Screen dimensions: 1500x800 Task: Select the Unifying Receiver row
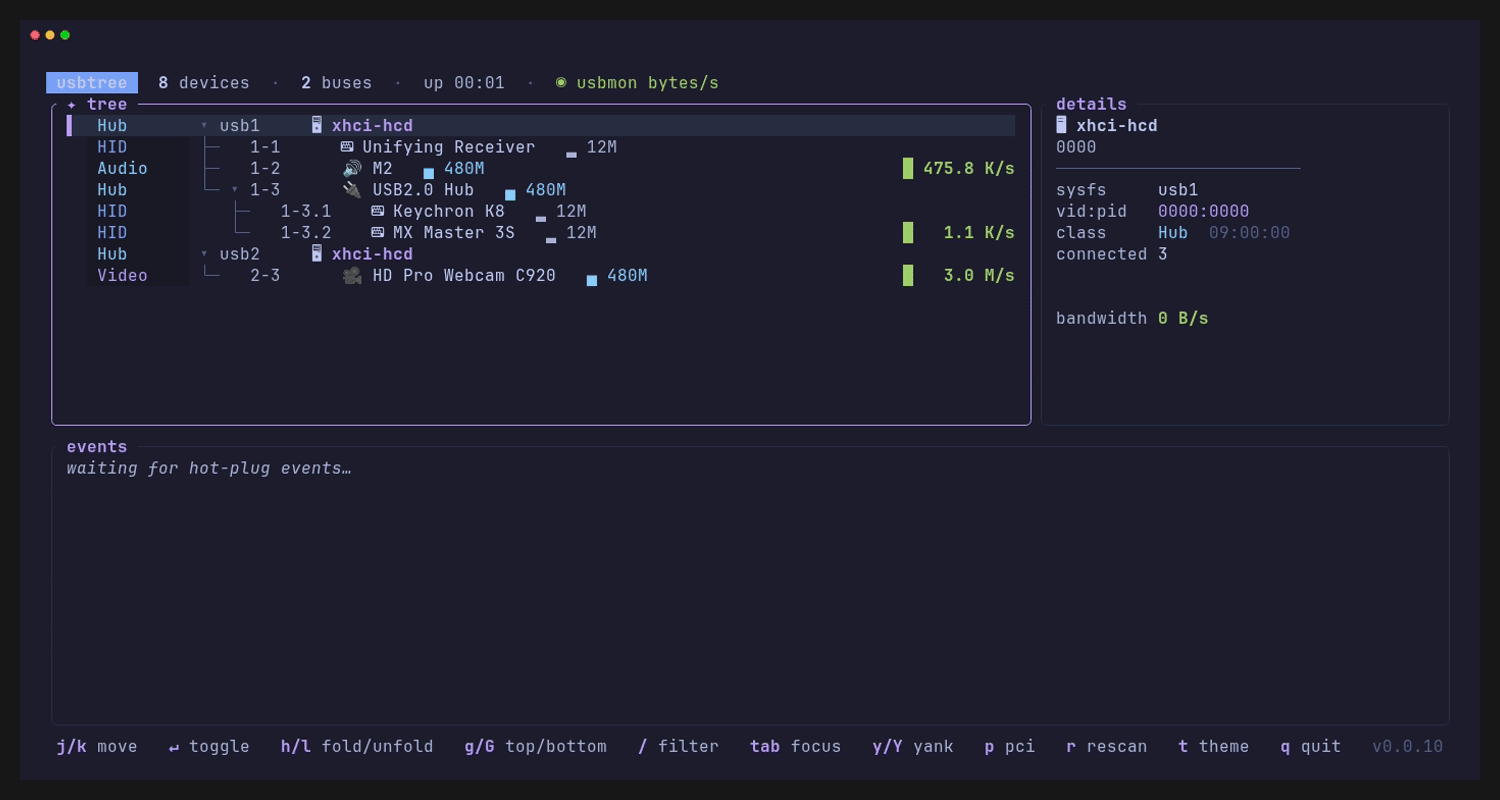pyautogui.click(x=541, y=147)
